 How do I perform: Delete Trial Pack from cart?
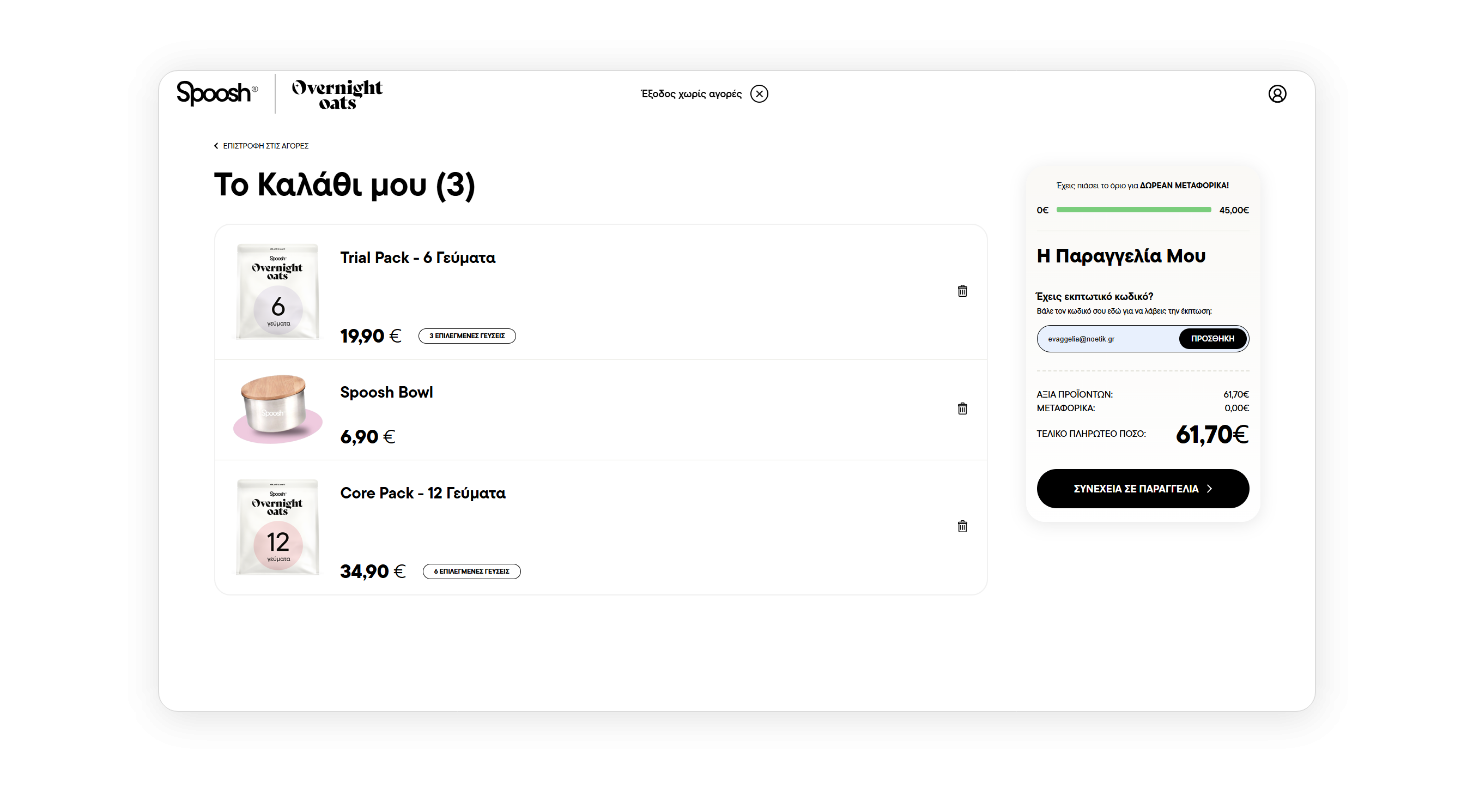(x=962, y=291)
